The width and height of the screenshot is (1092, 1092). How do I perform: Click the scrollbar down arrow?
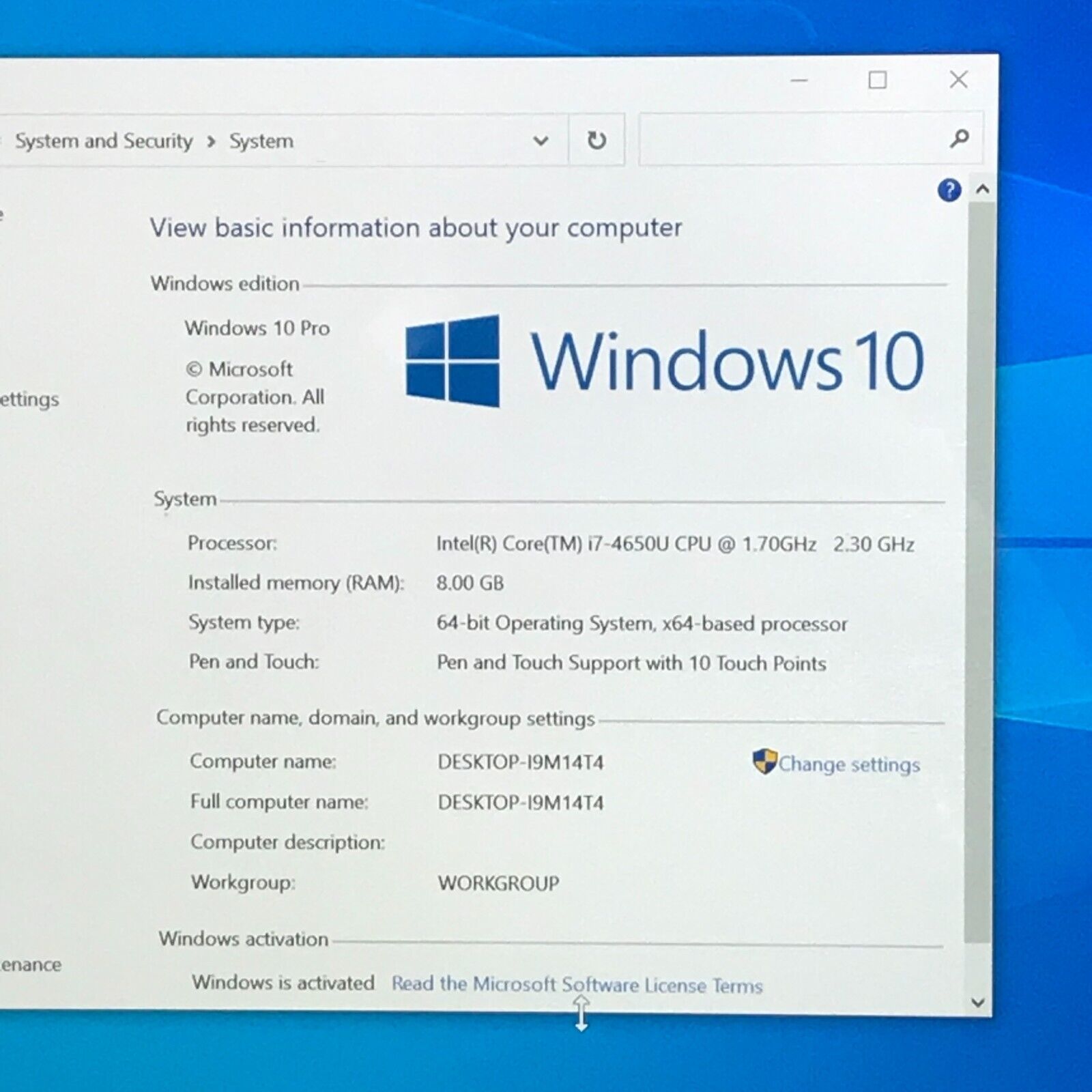(x=977, y=1003)
